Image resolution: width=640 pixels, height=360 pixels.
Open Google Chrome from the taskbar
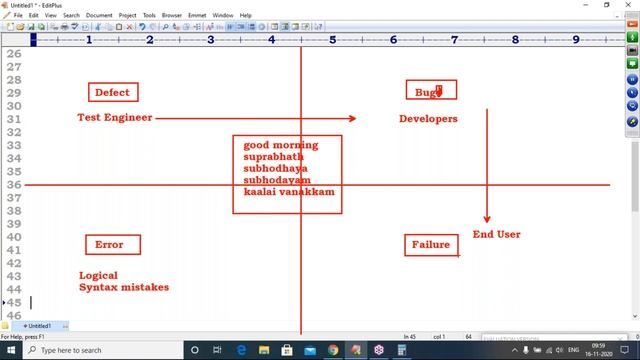click(333, 350)
